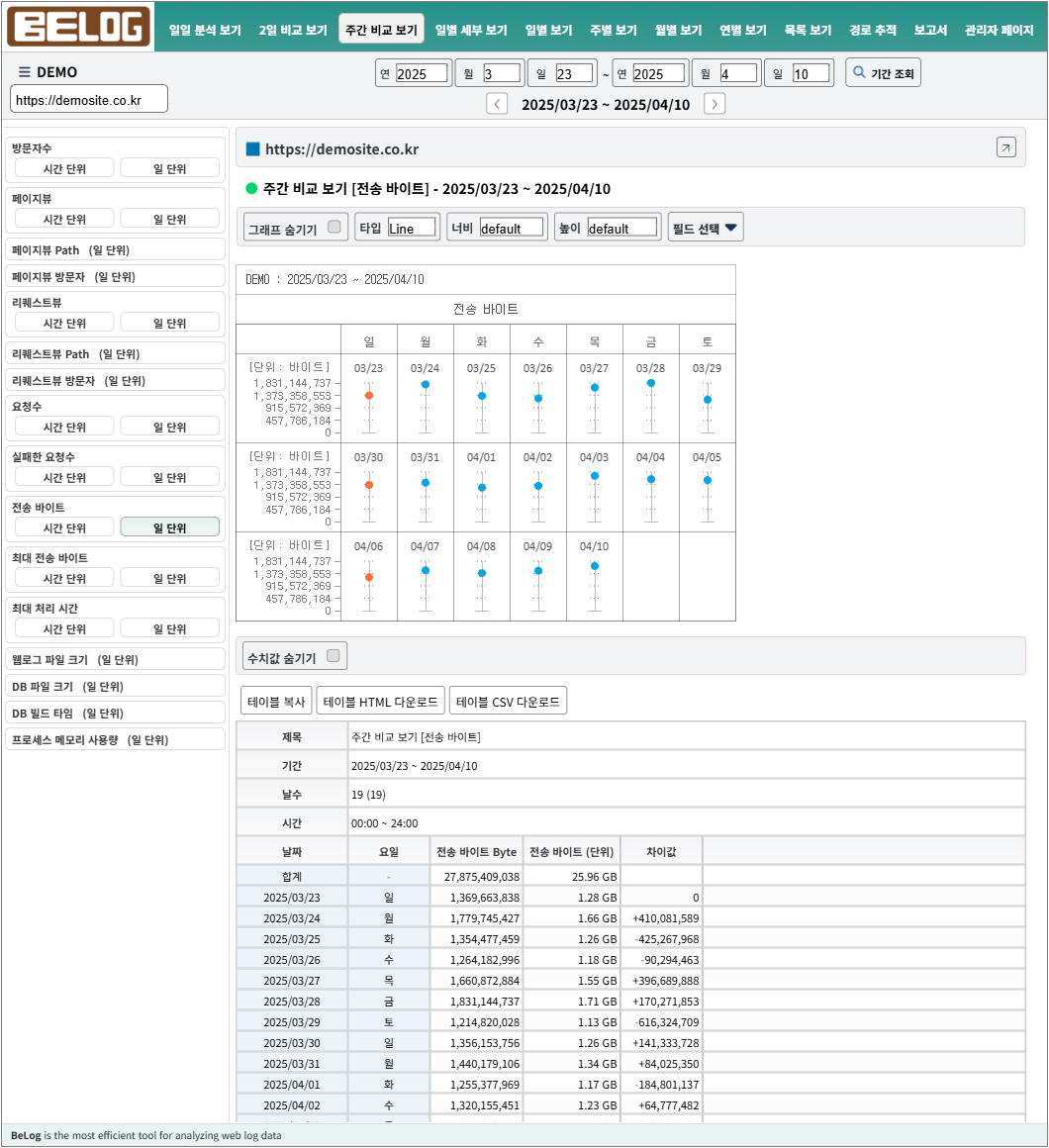
Task: Open the 관리자 페이지 tab
Action: click(x=999, y=30)
